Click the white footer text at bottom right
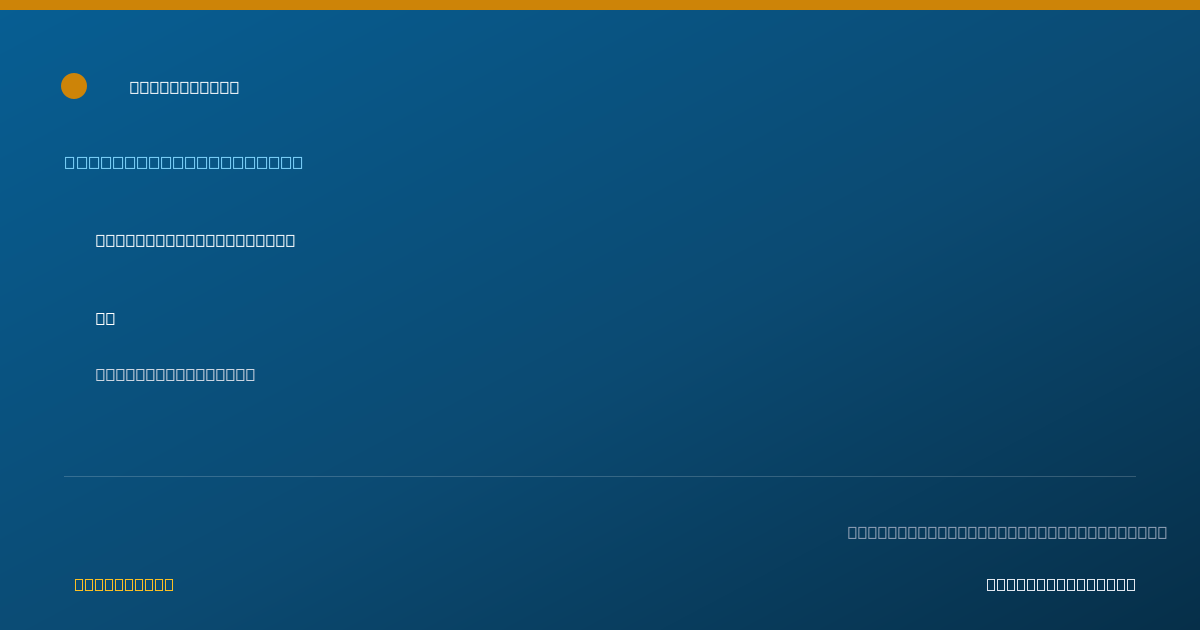1200x630 pixels. pos(1061,584)
